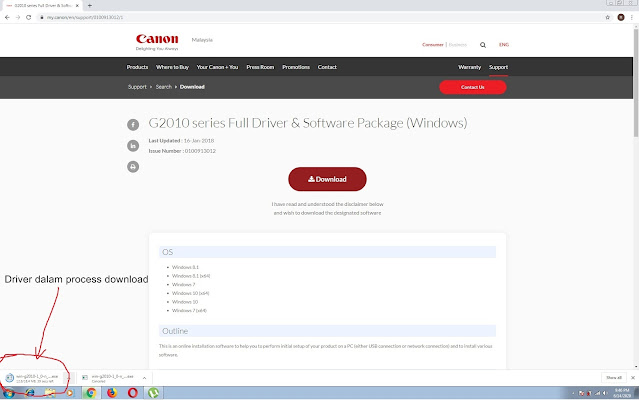This screenshot has height=400, width=639.
Task: Click the page vertical scrollbar thumb
Action: (636, 83)
